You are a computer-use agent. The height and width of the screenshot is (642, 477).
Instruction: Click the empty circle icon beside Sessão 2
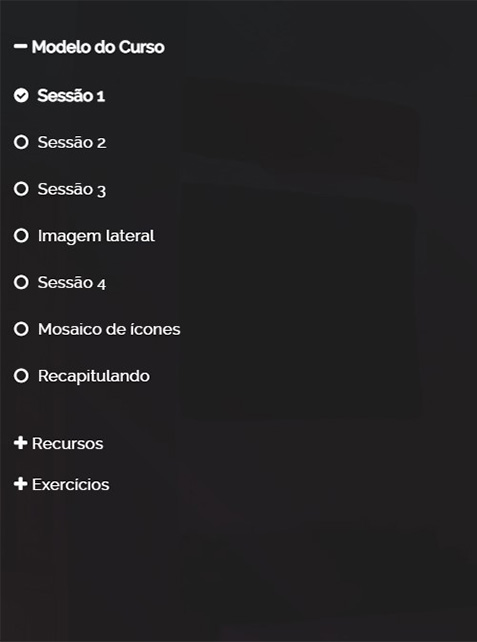(x=21, y=142)
